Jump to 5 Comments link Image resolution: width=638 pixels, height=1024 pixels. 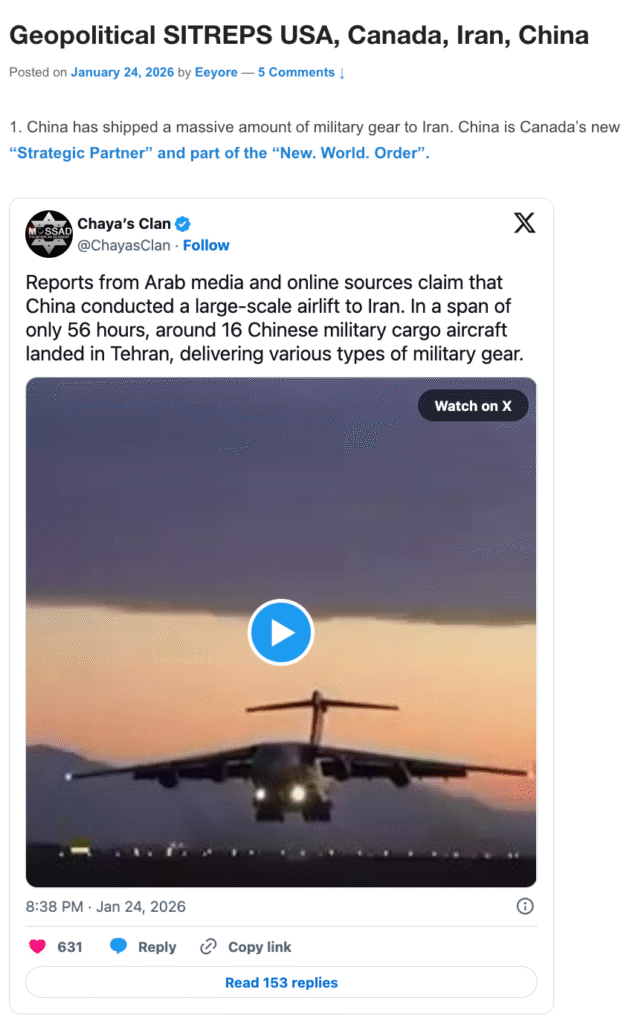click(301, 72)
